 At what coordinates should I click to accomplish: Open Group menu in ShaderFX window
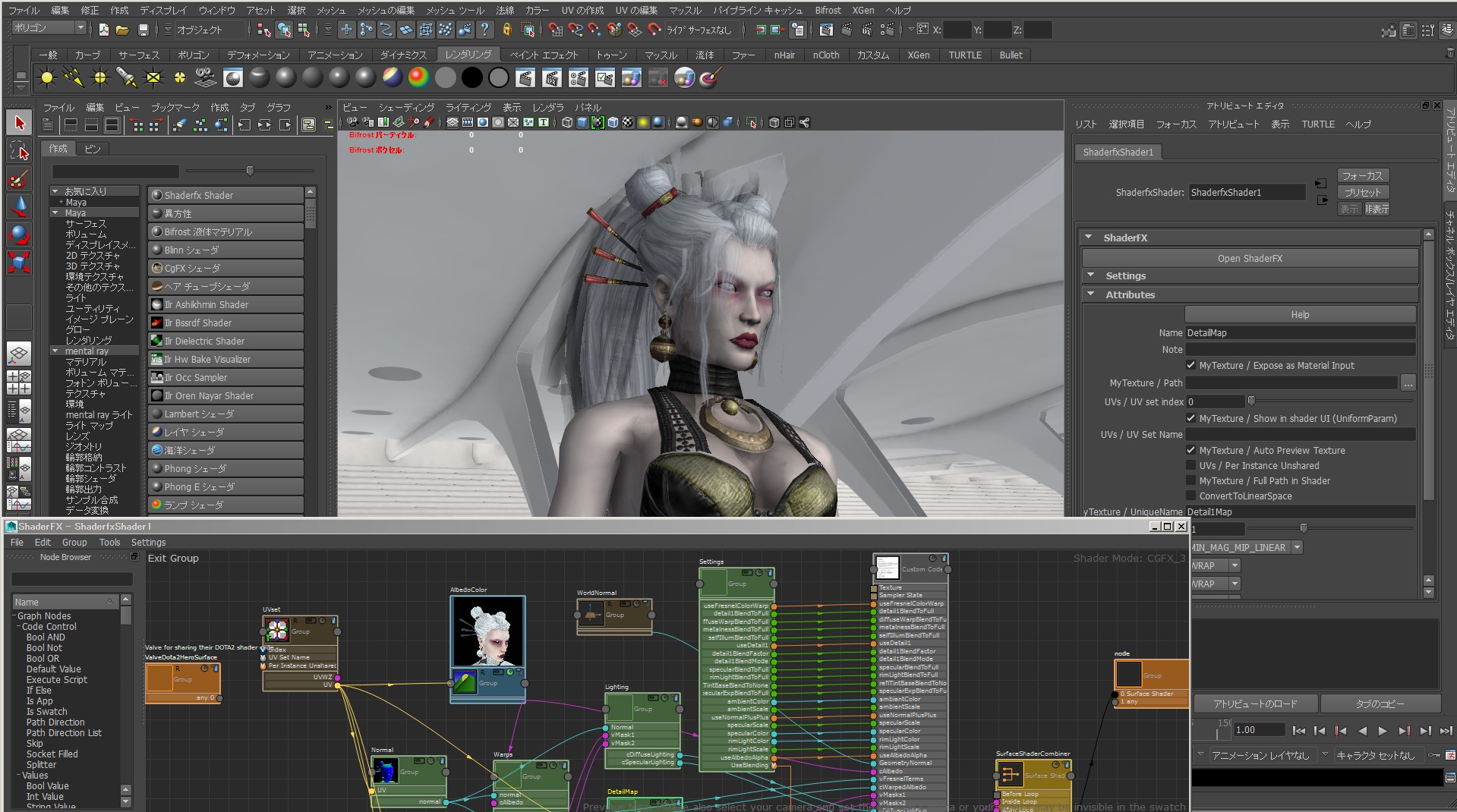(x=74, y=543)
